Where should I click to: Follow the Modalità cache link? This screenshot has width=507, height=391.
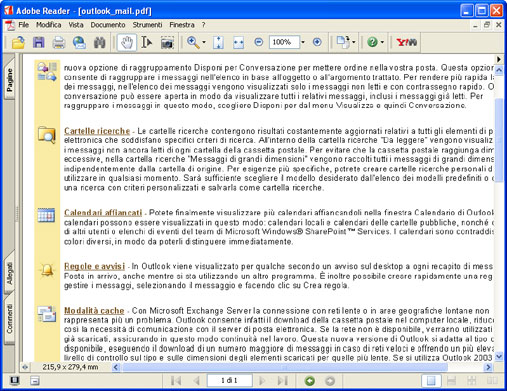94,311
